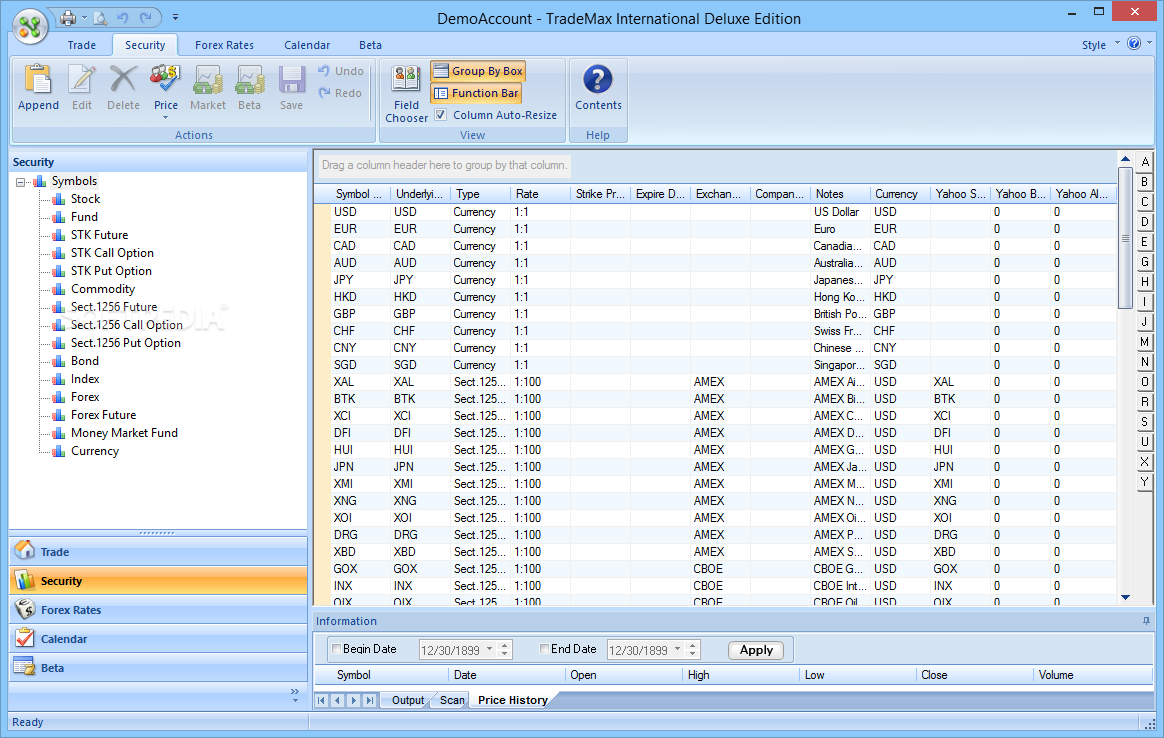
Task: Enable the End Date checkbox
Action: point(545,649)
